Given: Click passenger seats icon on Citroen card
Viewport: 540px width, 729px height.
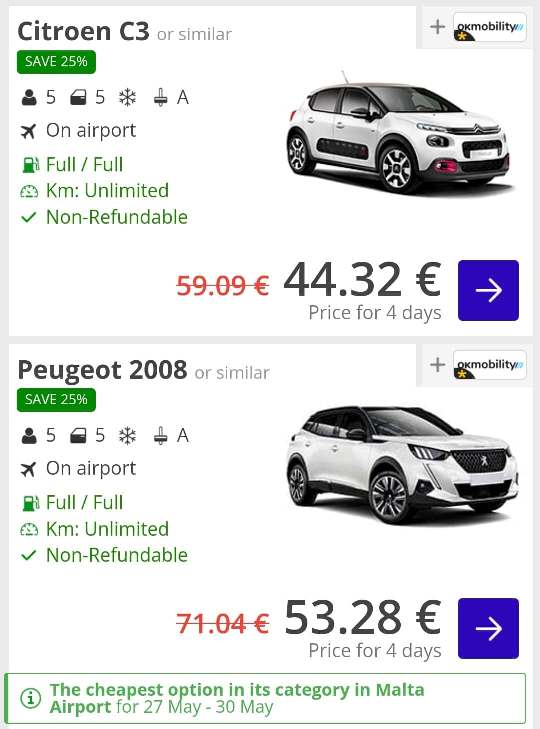Looking at the screenshot, I should click(x=29, y=98).
